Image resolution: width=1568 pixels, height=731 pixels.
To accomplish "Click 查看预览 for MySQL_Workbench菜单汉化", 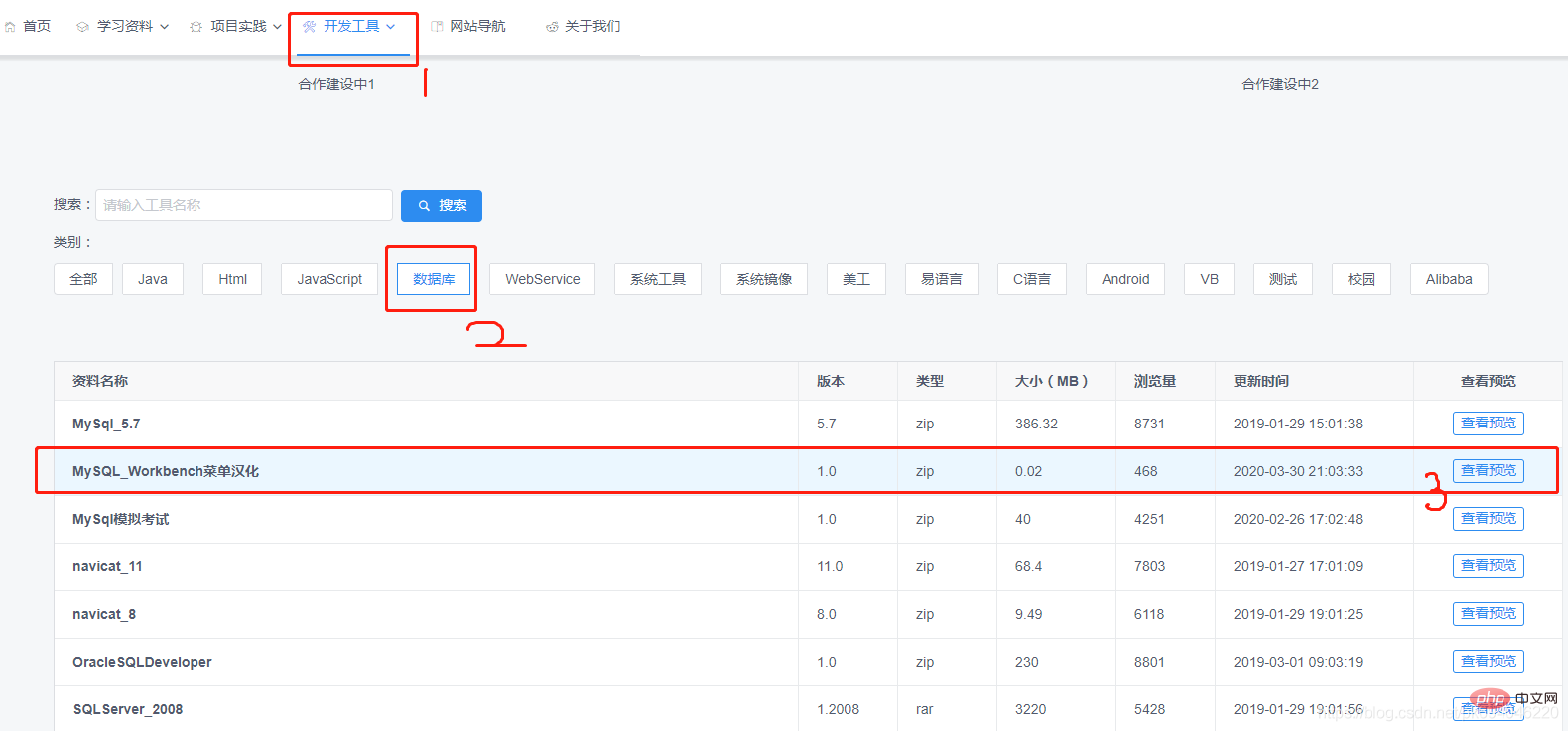I will (1489, 471).
